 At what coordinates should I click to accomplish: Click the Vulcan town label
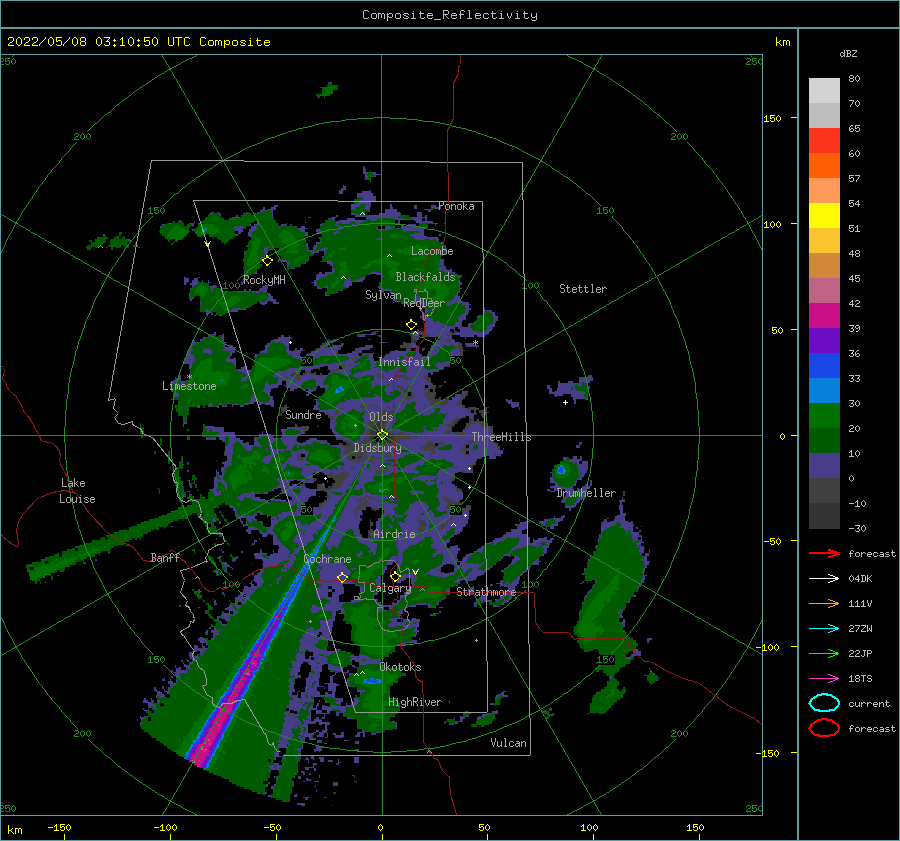click(x=508, y=743)
